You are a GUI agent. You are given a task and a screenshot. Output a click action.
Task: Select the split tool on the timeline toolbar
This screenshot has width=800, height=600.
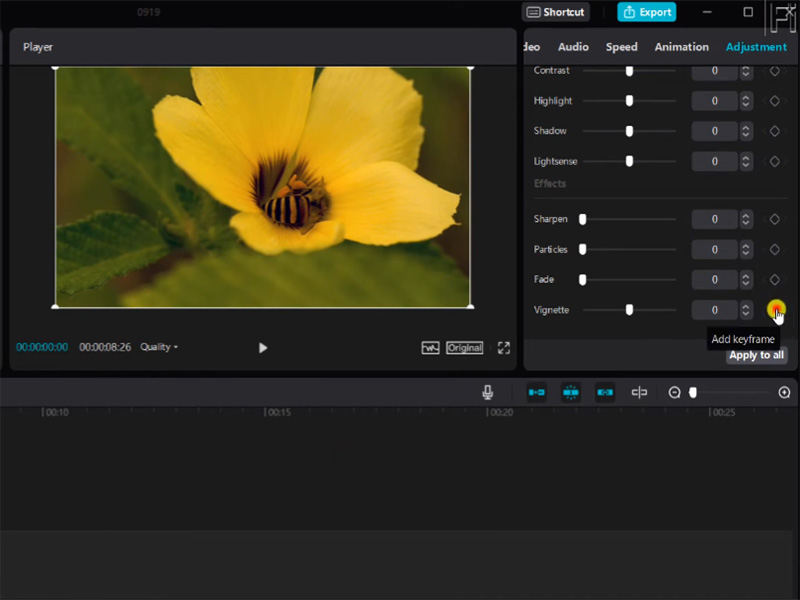pos(639,392)
